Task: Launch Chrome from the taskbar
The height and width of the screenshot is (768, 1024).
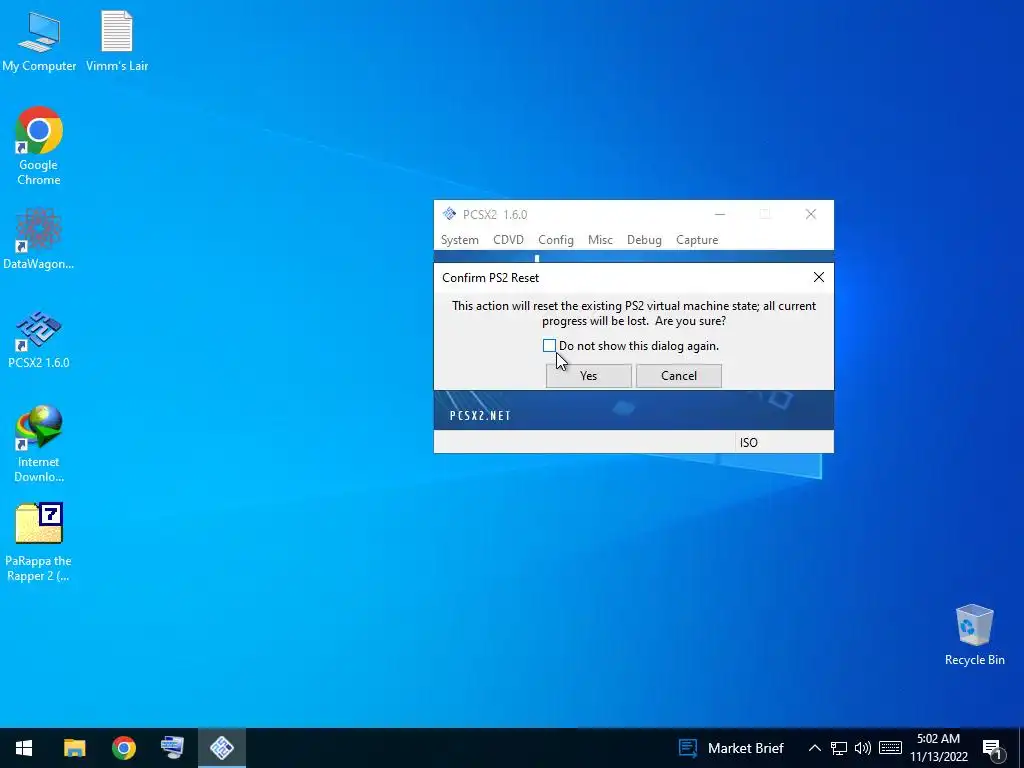Action: pos(123,748)
